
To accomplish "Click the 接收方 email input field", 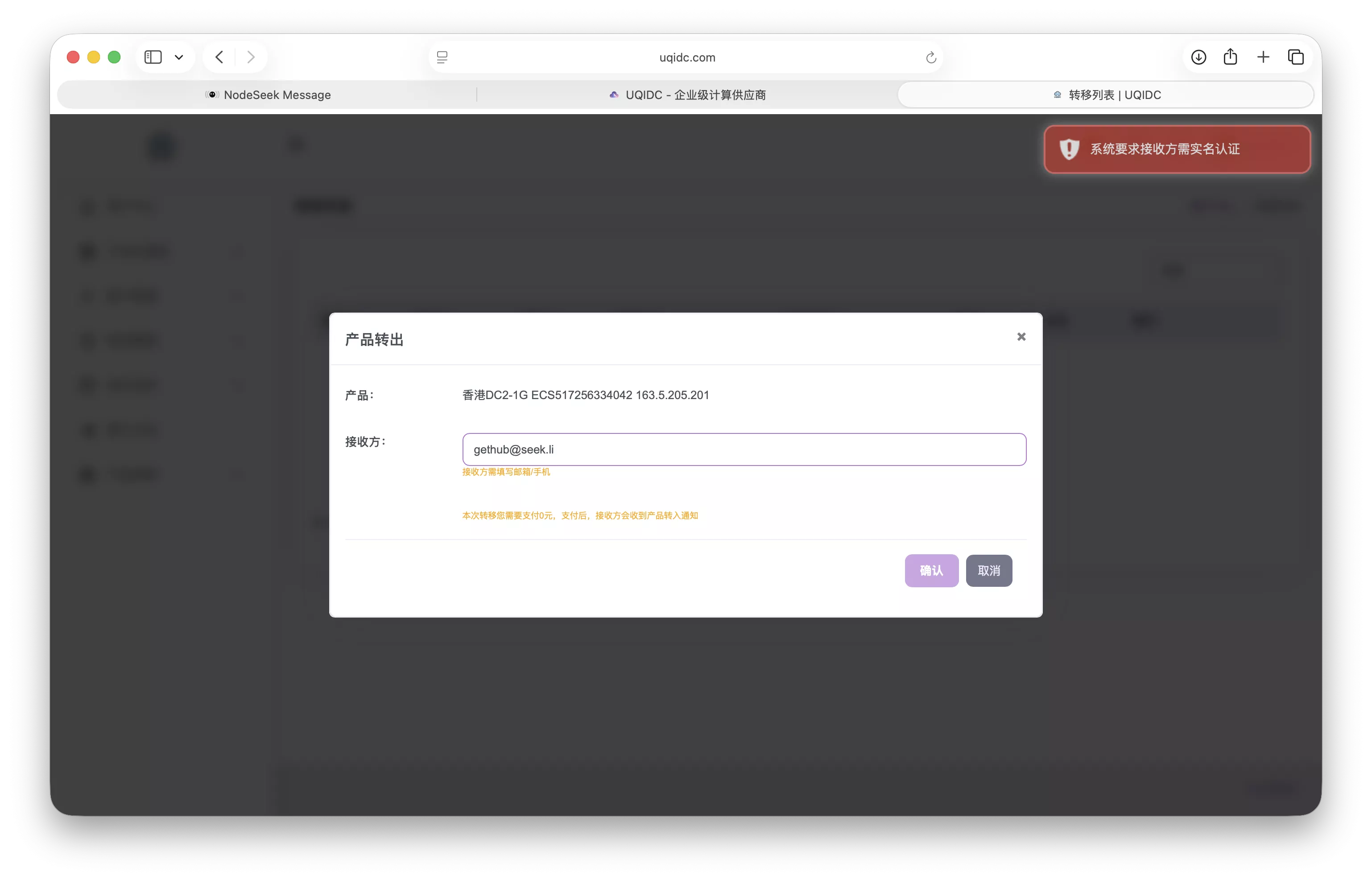I will [744, 449].
